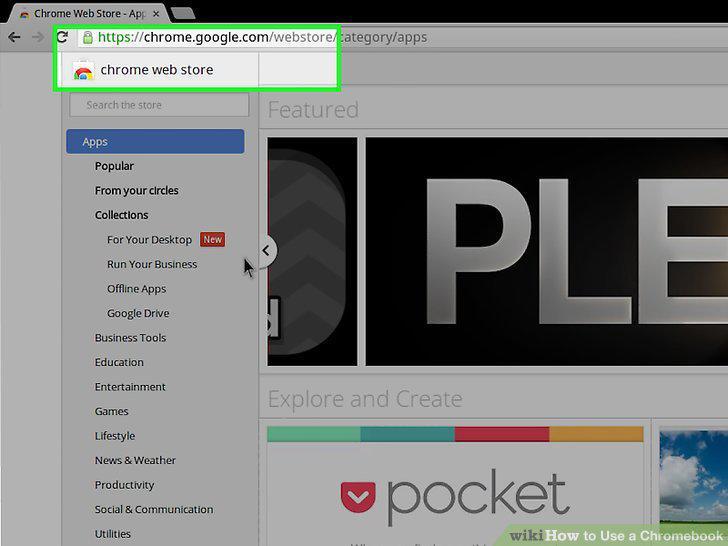728x546 pixels.
Task: Open Offline Apps collection
Action: click(x=136, y=289)
